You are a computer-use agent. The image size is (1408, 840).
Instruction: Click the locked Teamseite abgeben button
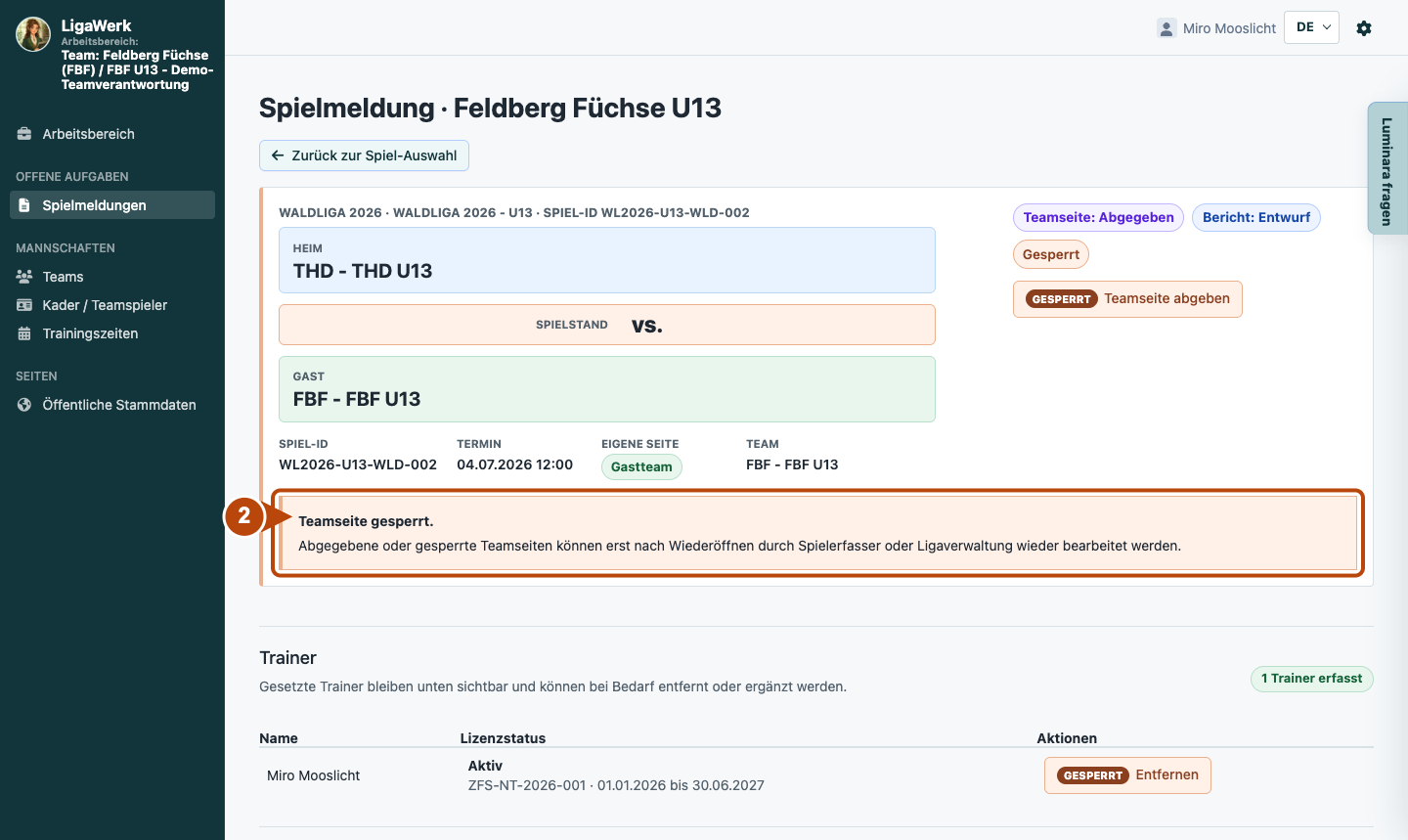tap(1127, 299)
